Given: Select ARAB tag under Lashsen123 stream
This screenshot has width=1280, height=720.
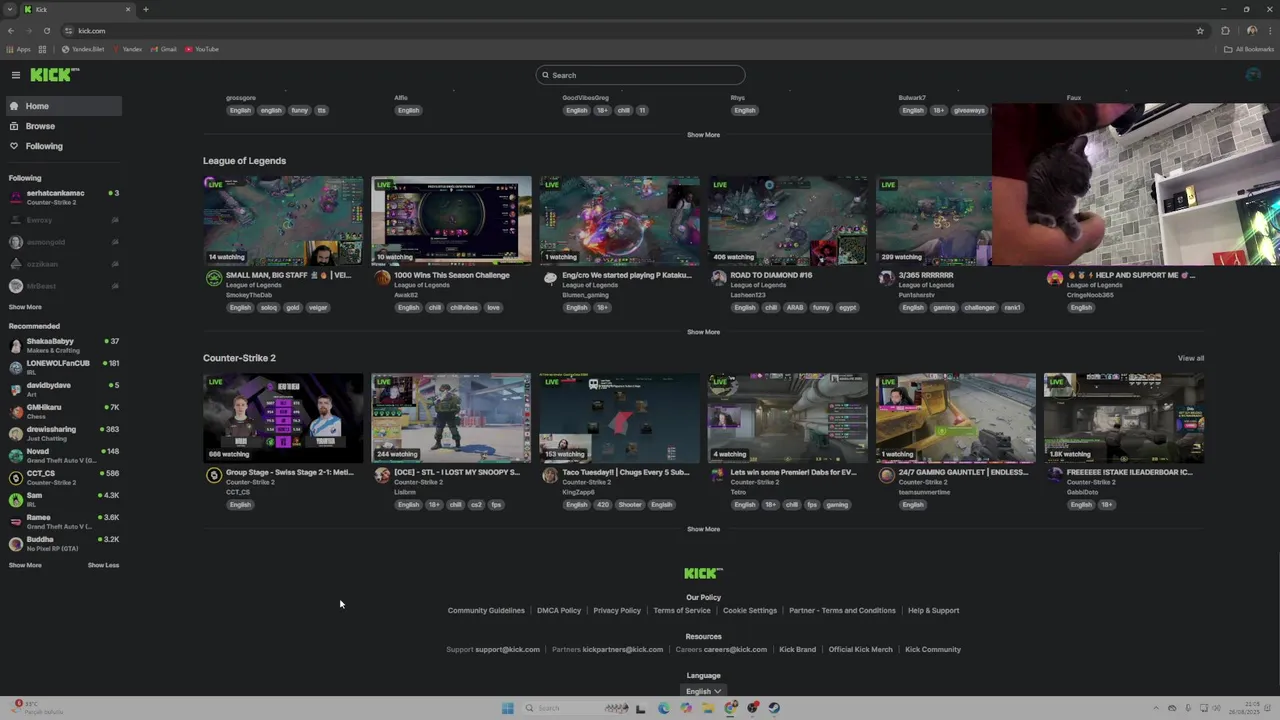Looking at the screenshot, I should coord(795,307).
